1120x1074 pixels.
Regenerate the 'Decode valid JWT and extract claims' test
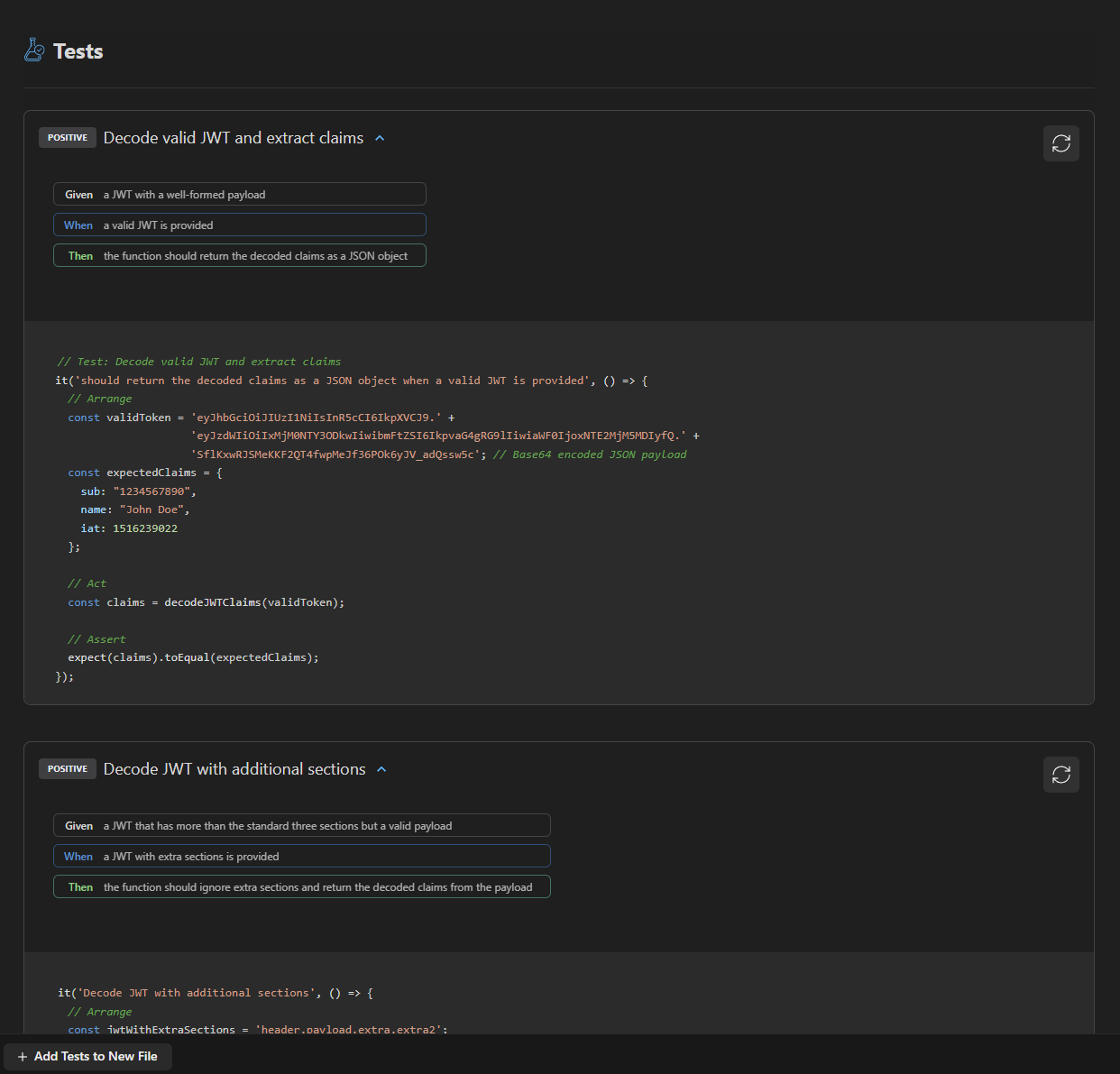coord(1060,143)
